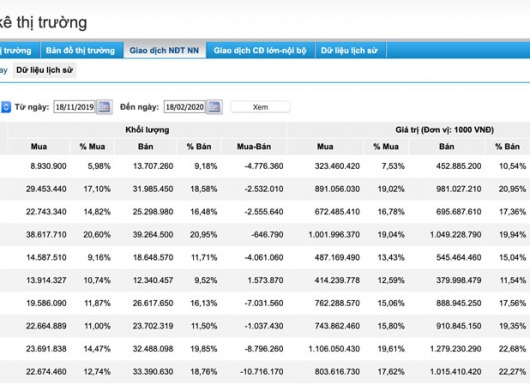
Task: Click the Đến ngày date field 18/02/2020
Action: click(185, 107)
